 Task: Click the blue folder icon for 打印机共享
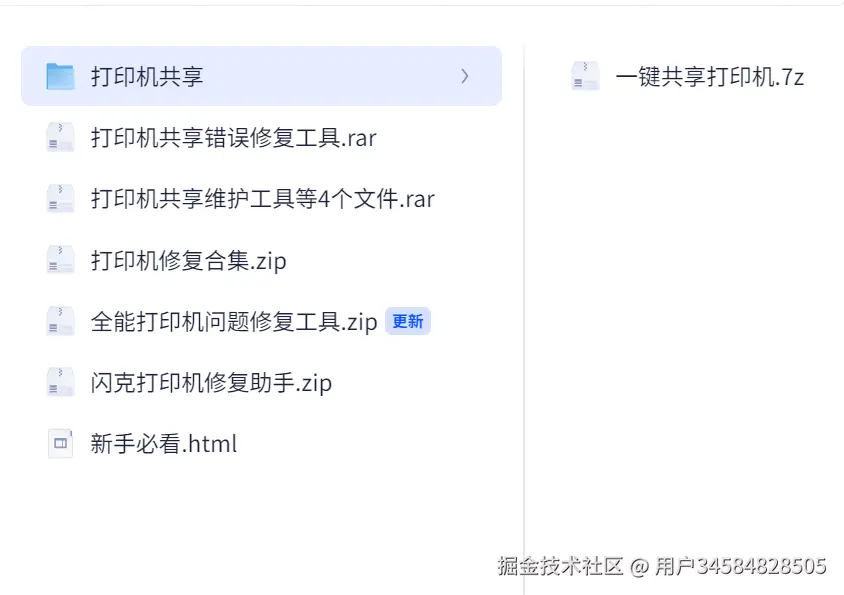tap(60, 76)
